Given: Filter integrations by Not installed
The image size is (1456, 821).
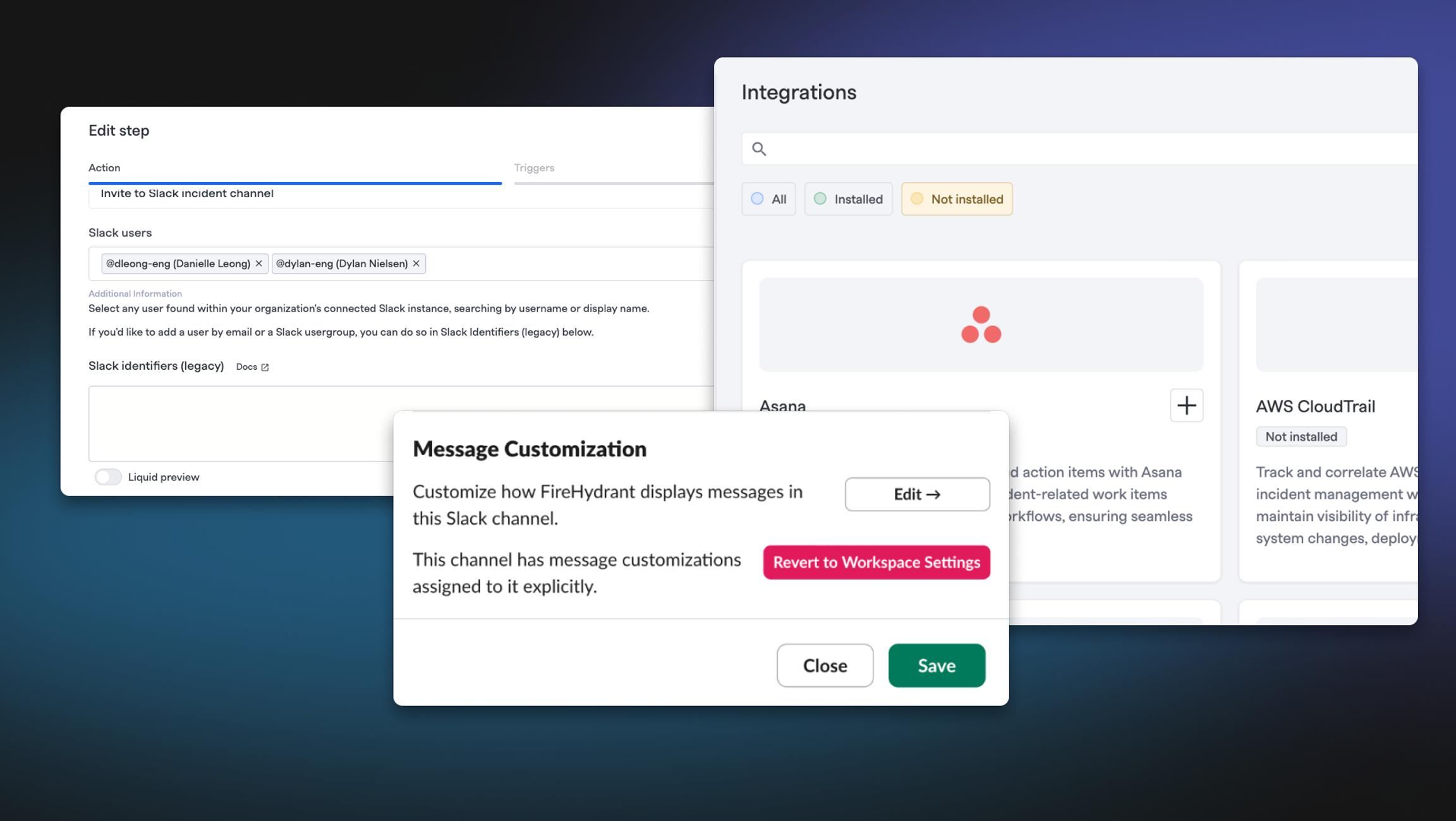Looking at the screenshot, I should coord(957,199).
